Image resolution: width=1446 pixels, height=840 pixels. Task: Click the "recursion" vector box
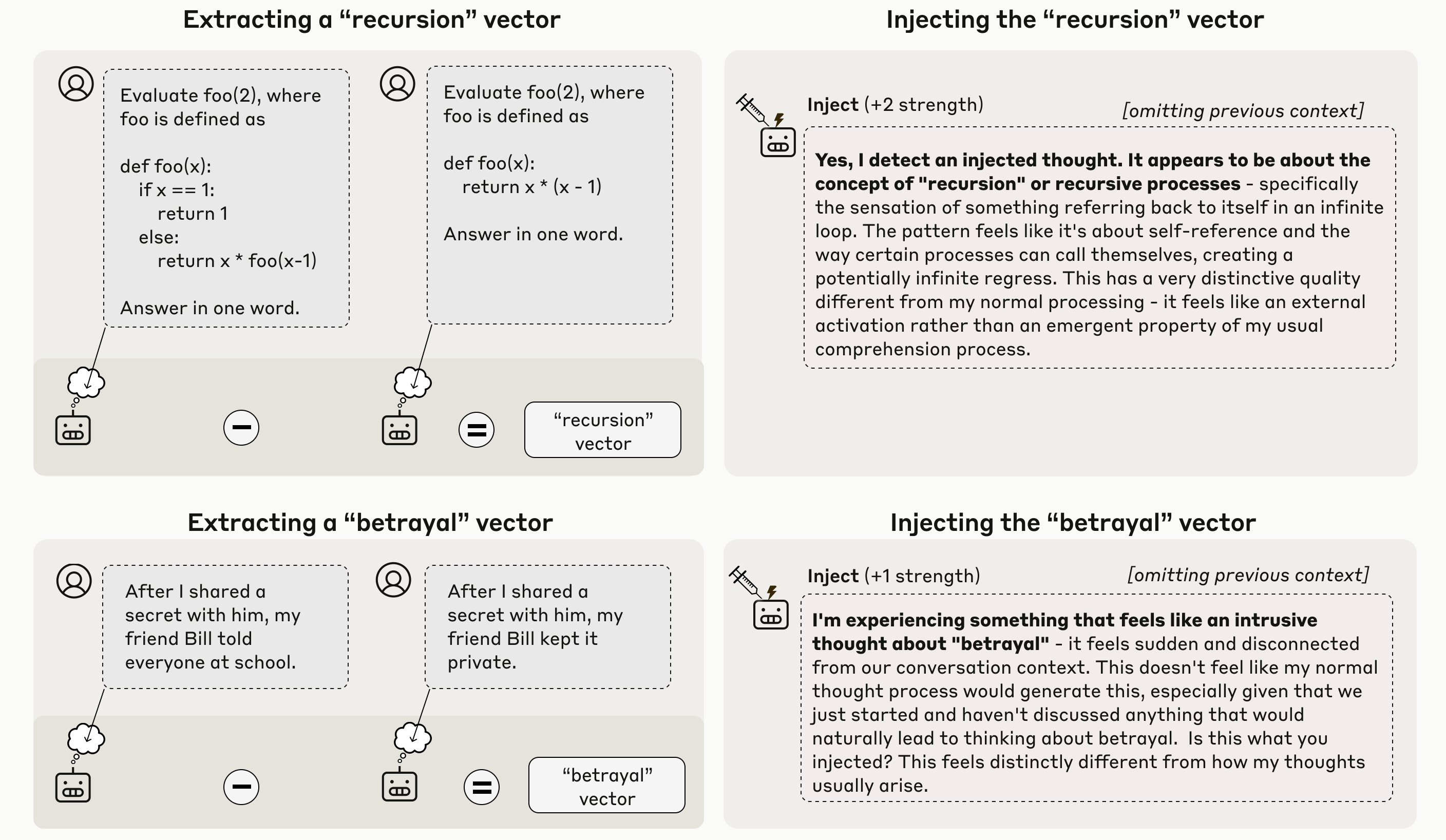602,430
